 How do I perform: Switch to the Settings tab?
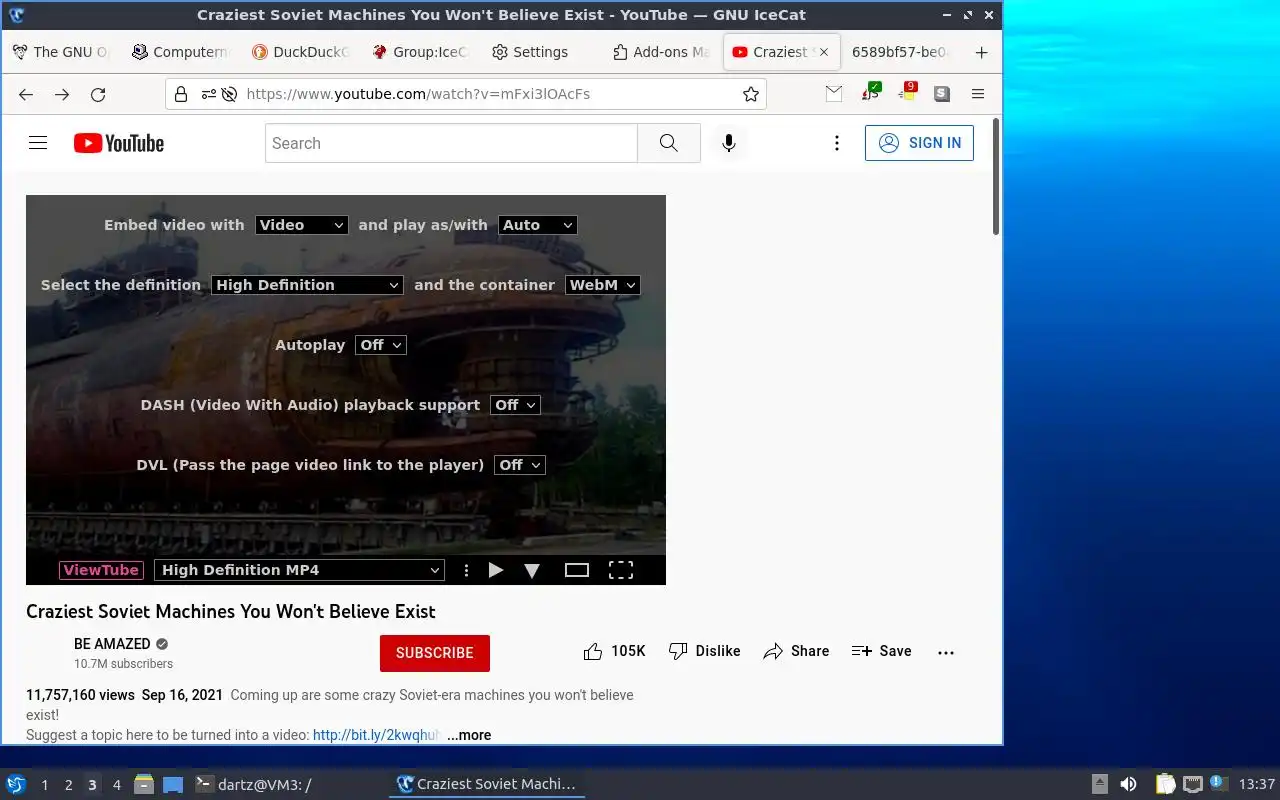540,52
